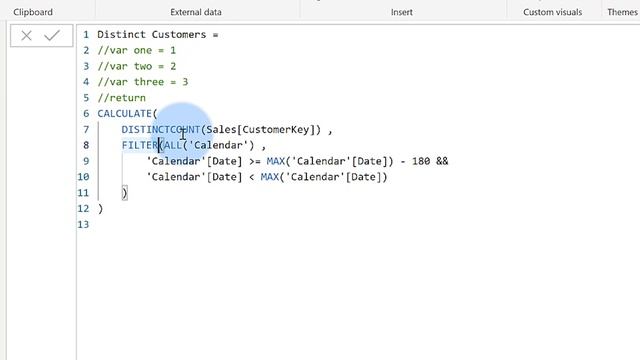
Task: Click the FILTER function keyword
Action: [140, 145]
